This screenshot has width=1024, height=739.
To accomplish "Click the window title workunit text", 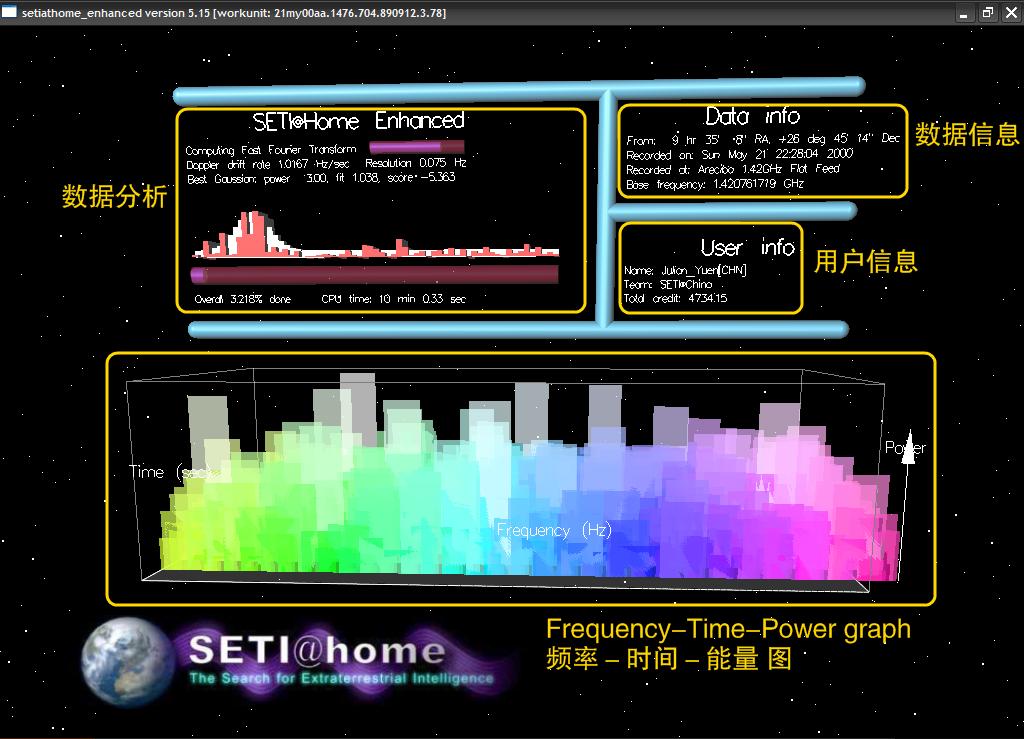I will pyautogui.click(x=329, y=12).
